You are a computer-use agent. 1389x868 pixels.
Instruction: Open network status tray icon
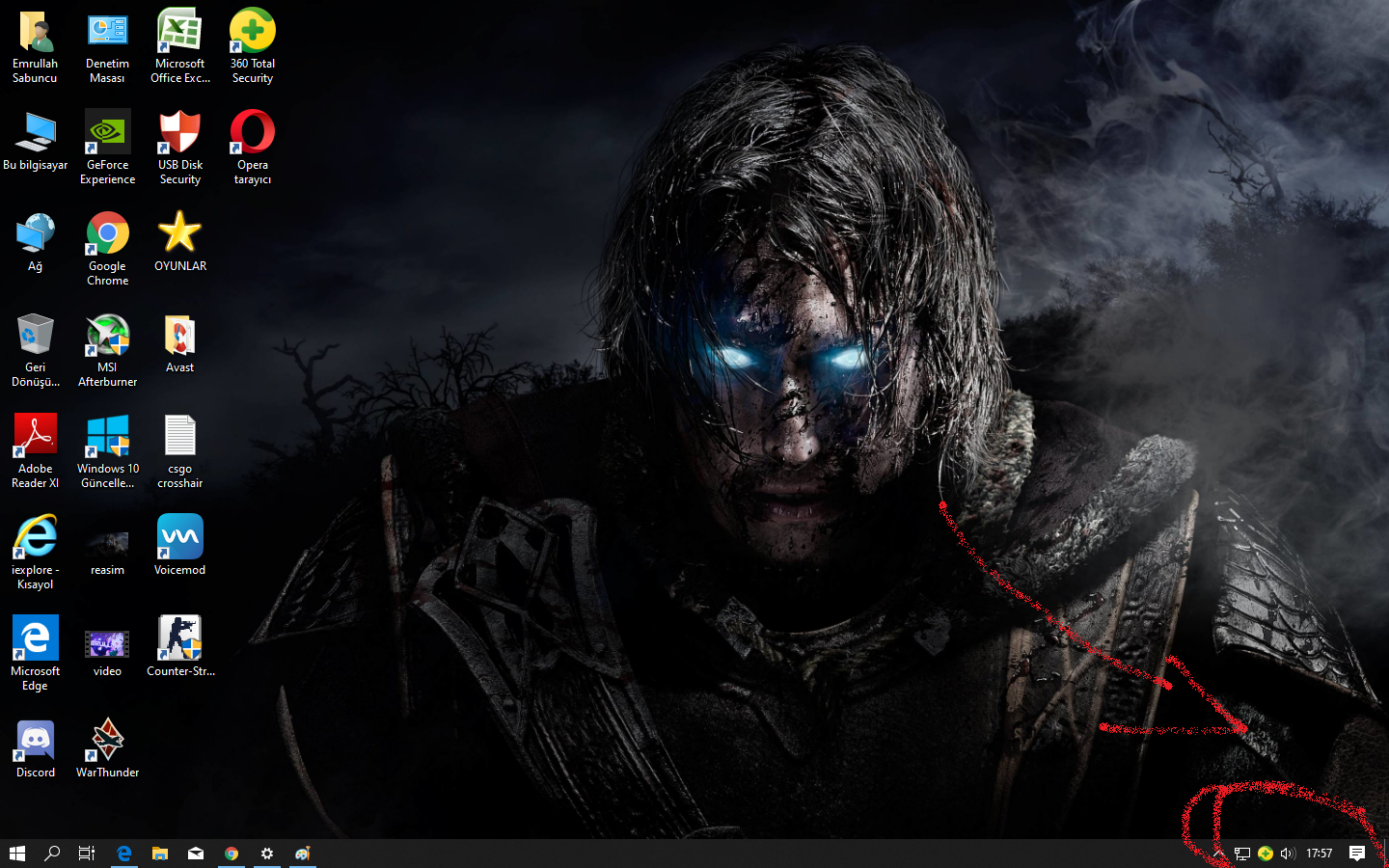click(x=1242, y=854)
